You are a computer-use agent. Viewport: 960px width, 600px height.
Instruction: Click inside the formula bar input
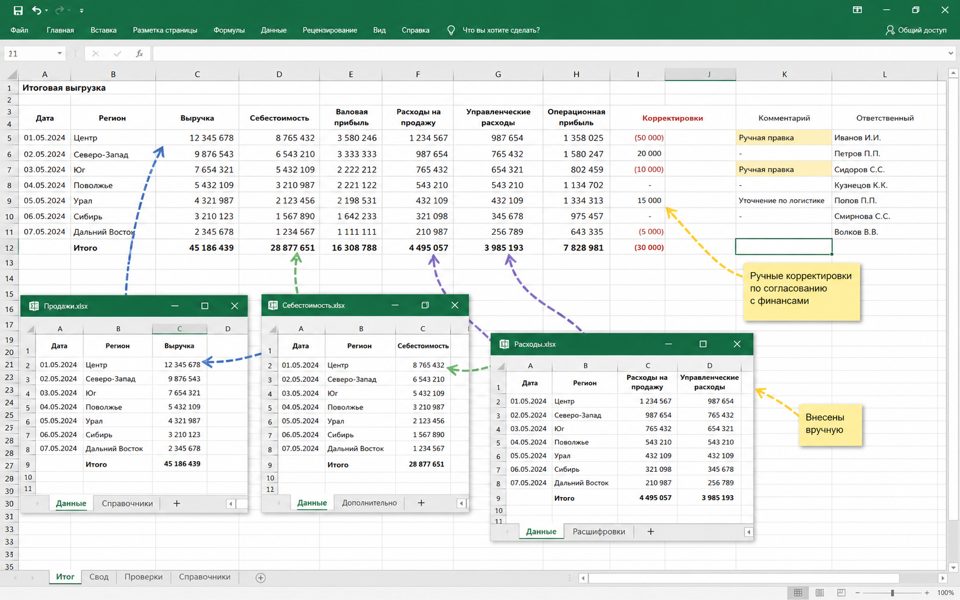(548, 54)
